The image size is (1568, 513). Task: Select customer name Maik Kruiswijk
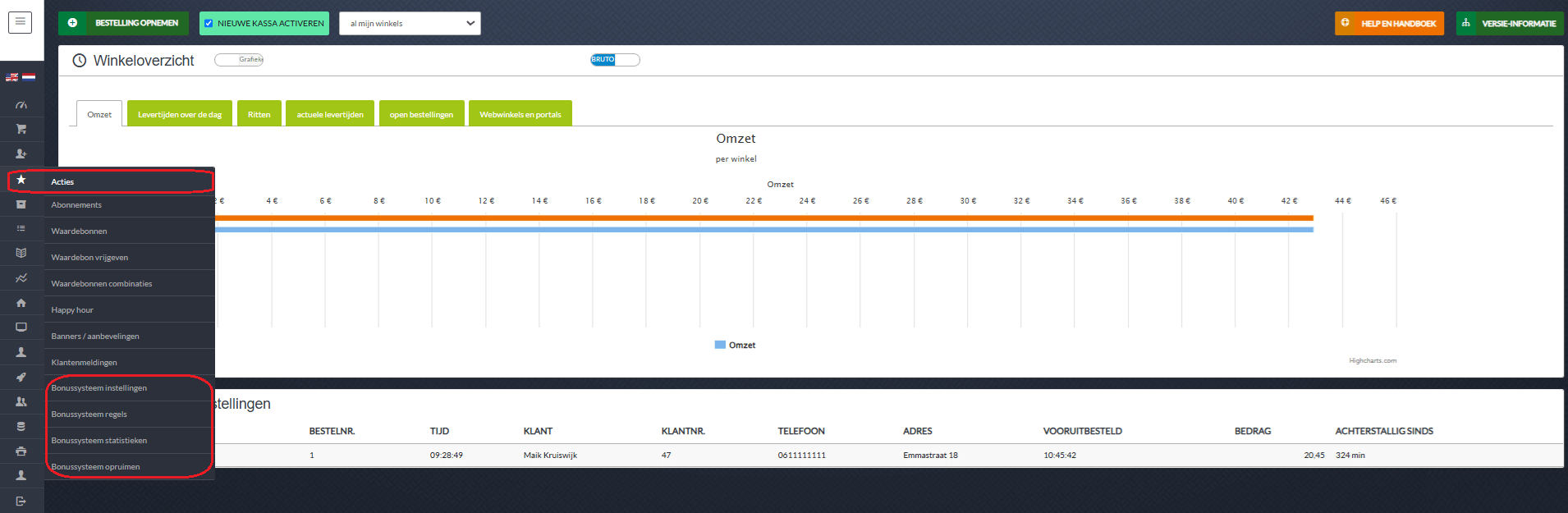click(x=550, y=456)
